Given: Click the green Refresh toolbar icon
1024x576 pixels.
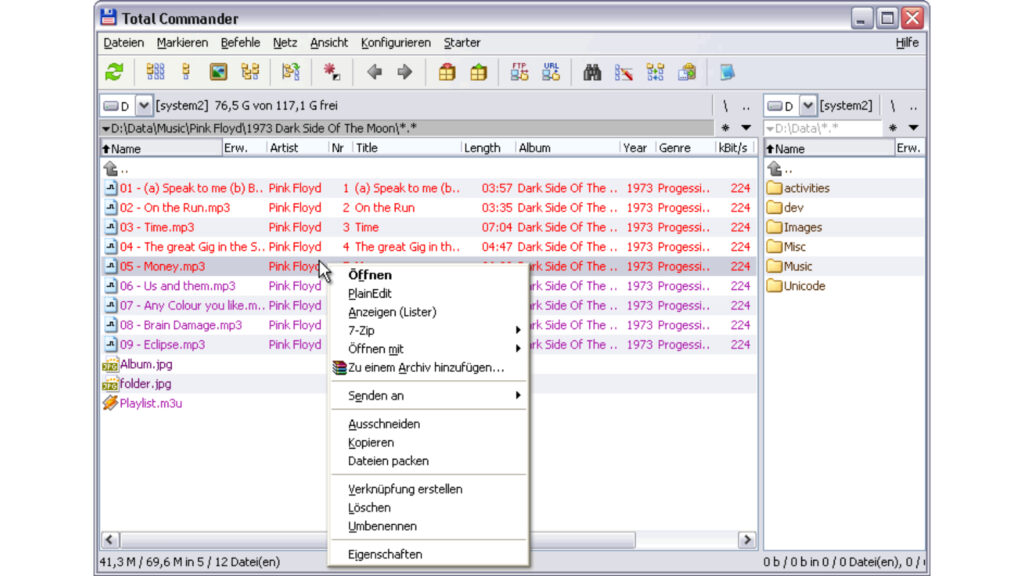Looking at the screenshot, I should pyautogui.click(x=114, y=72).
